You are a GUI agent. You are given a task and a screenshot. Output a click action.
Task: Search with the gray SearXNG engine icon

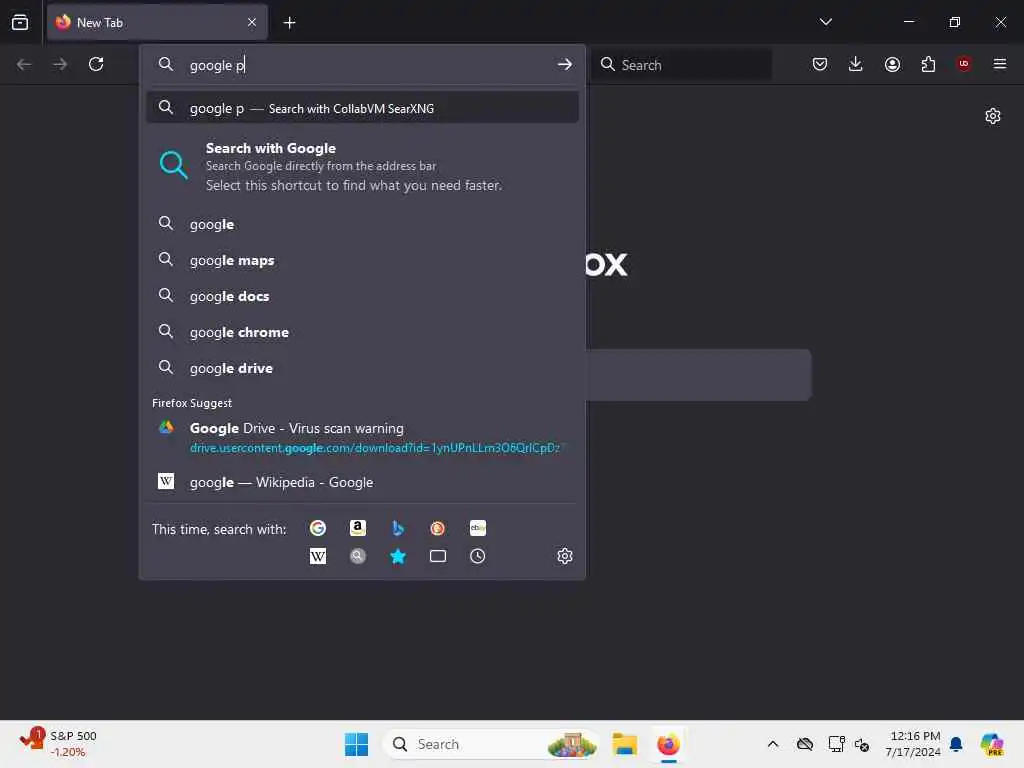(x=358, y=556)
